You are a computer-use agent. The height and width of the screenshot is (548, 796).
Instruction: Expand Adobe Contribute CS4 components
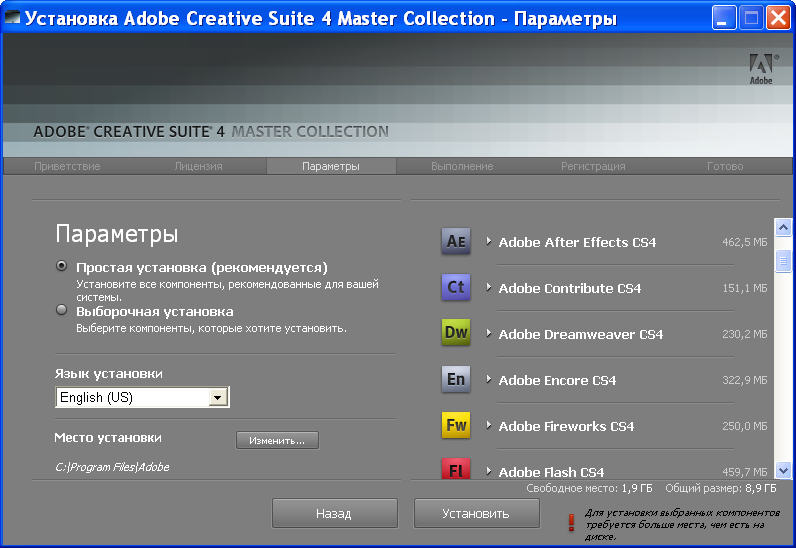(x=488, y=287)
